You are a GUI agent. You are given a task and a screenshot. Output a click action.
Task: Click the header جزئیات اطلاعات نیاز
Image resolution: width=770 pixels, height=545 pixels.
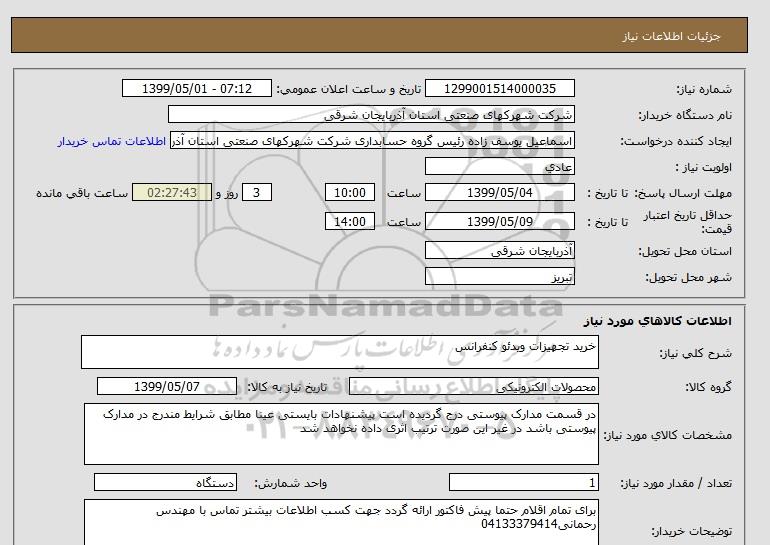pyautogui.click(x=671, y=37)
